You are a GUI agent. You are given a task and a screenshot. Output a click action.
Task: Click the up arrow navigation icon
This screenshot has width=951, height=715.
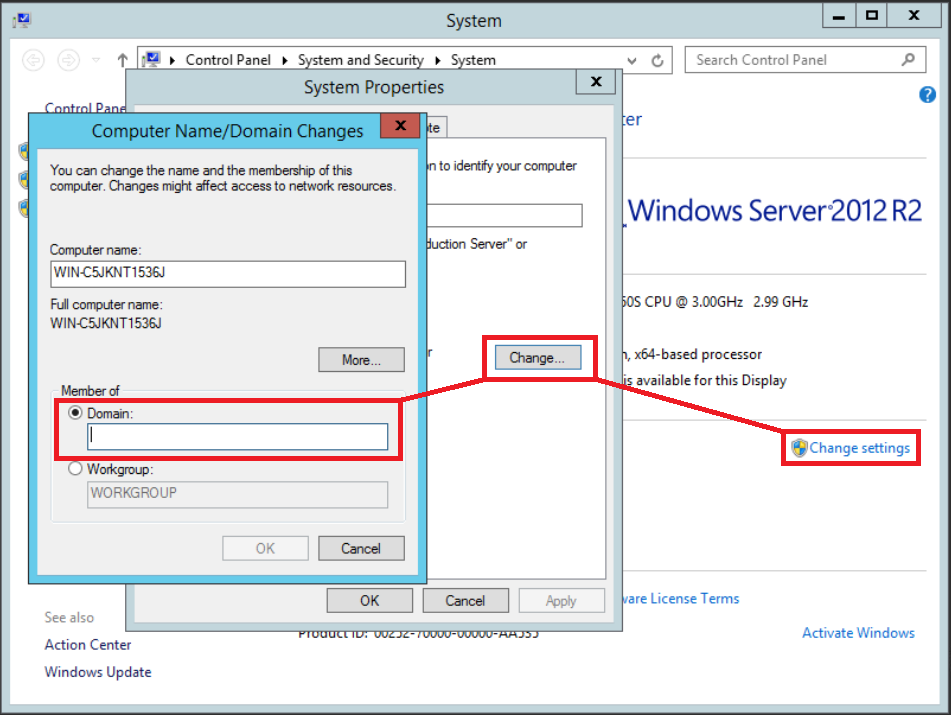122,60
